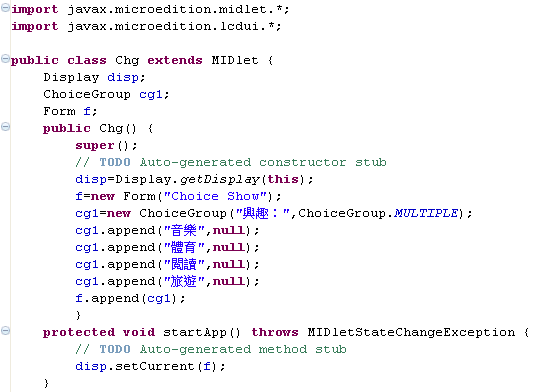The width and height of the screenshot is (552, 392).
Task: Collapse the Chg() constructor fold marker
Action: [5, 126]
